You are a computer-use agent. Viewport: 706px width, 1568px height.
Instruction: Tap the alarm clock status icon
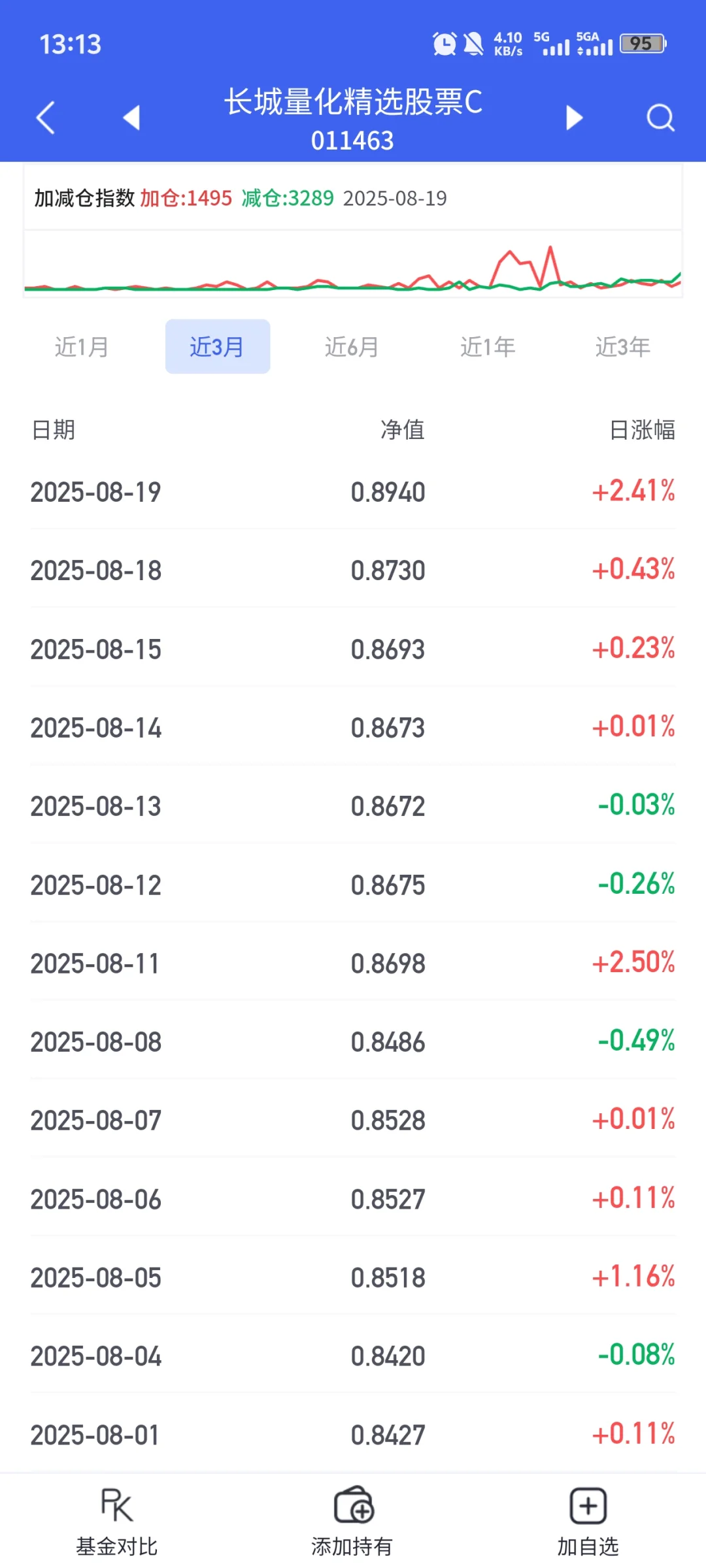point(445,44)
